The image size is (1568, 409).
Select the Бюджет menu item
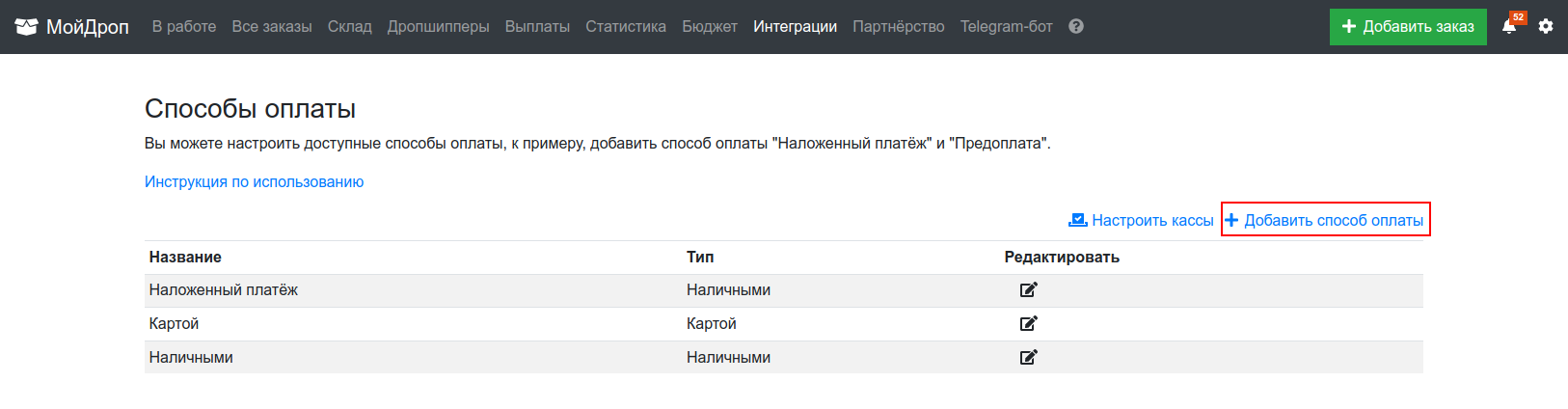710,27
